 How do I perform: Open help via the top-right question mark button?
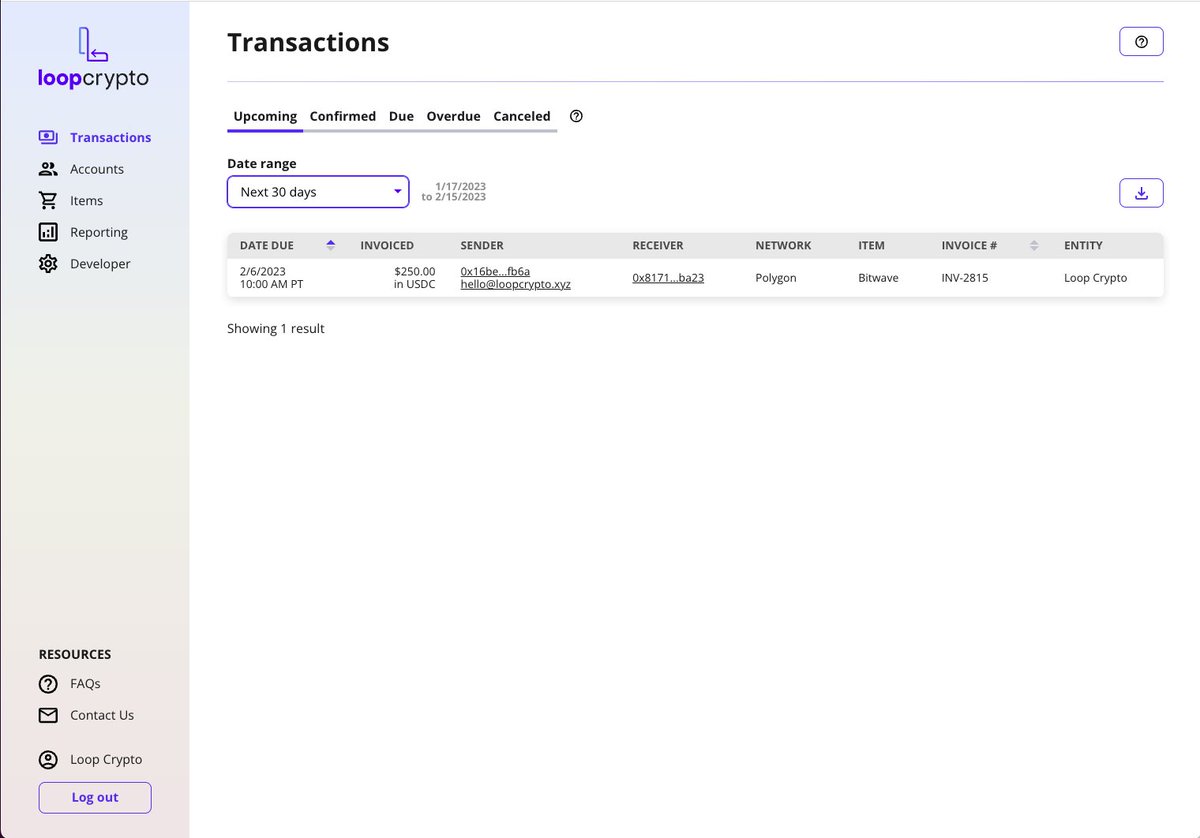[1141, 42]
